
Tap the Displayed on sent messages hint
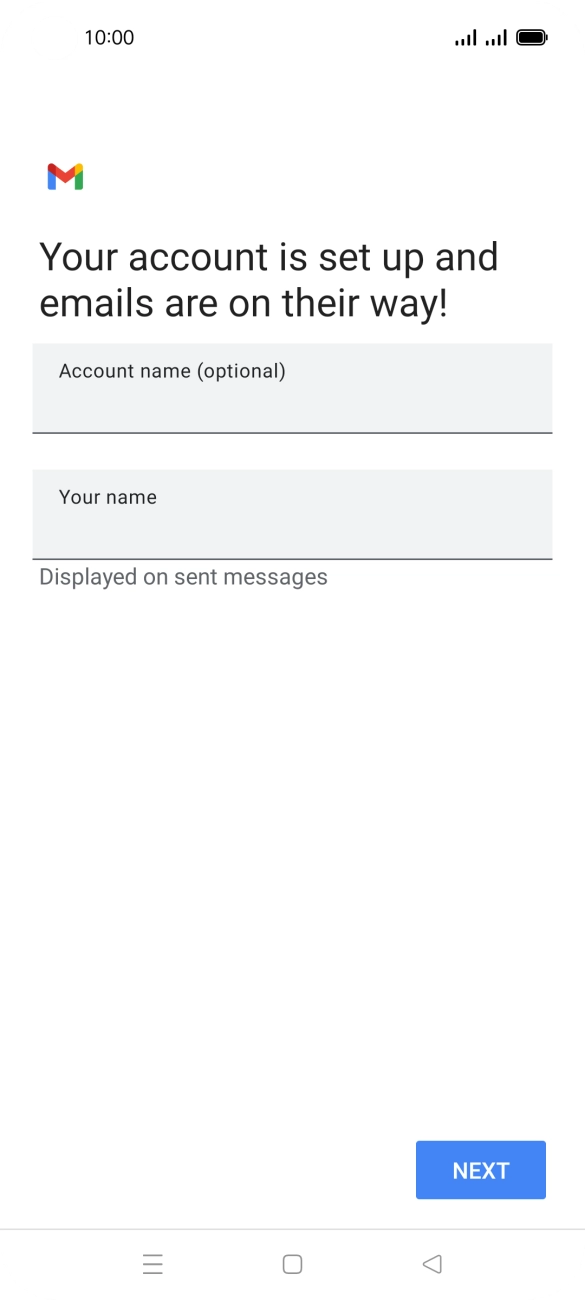(x=182, y=576)
